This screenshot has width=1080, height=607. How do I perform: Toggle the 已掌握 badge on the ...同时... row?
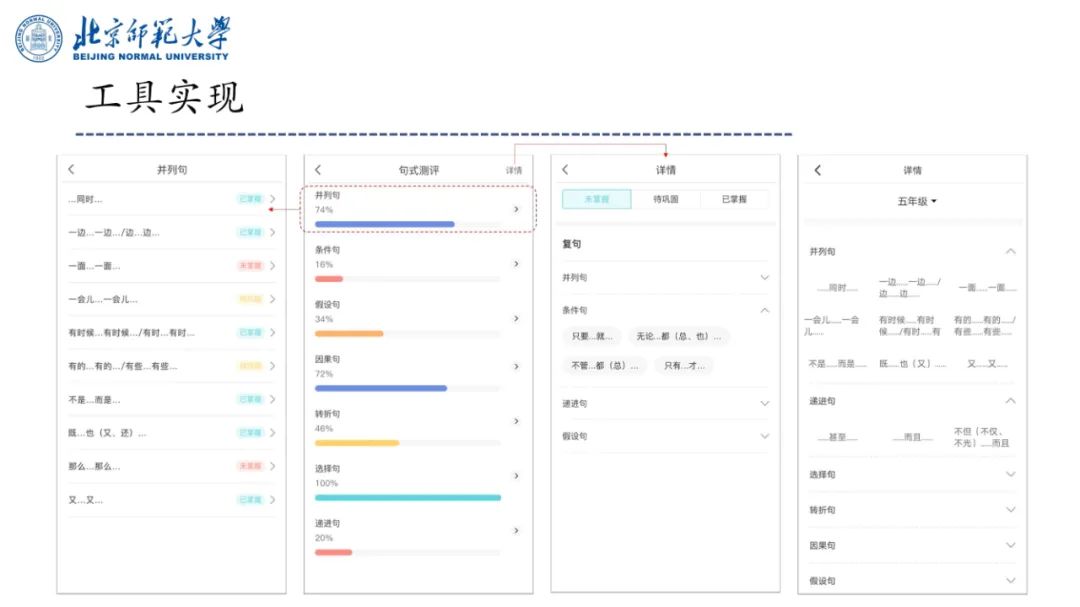click(x=252, y=198)
